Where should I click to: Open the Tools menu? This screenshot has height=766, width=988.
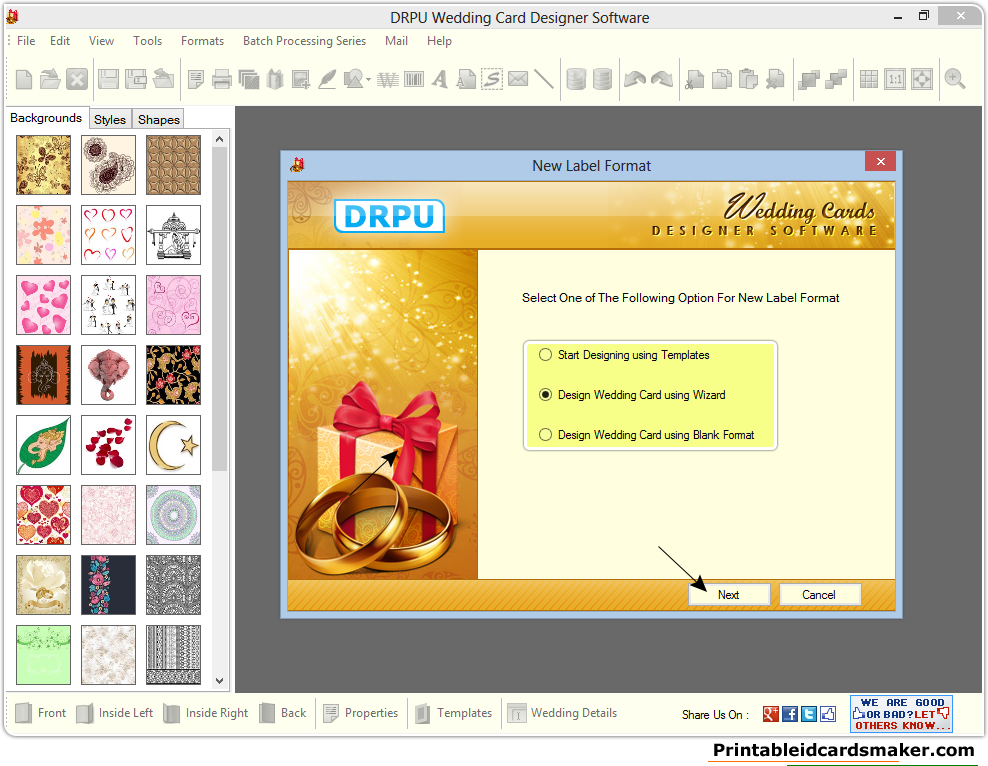point(147,41)
